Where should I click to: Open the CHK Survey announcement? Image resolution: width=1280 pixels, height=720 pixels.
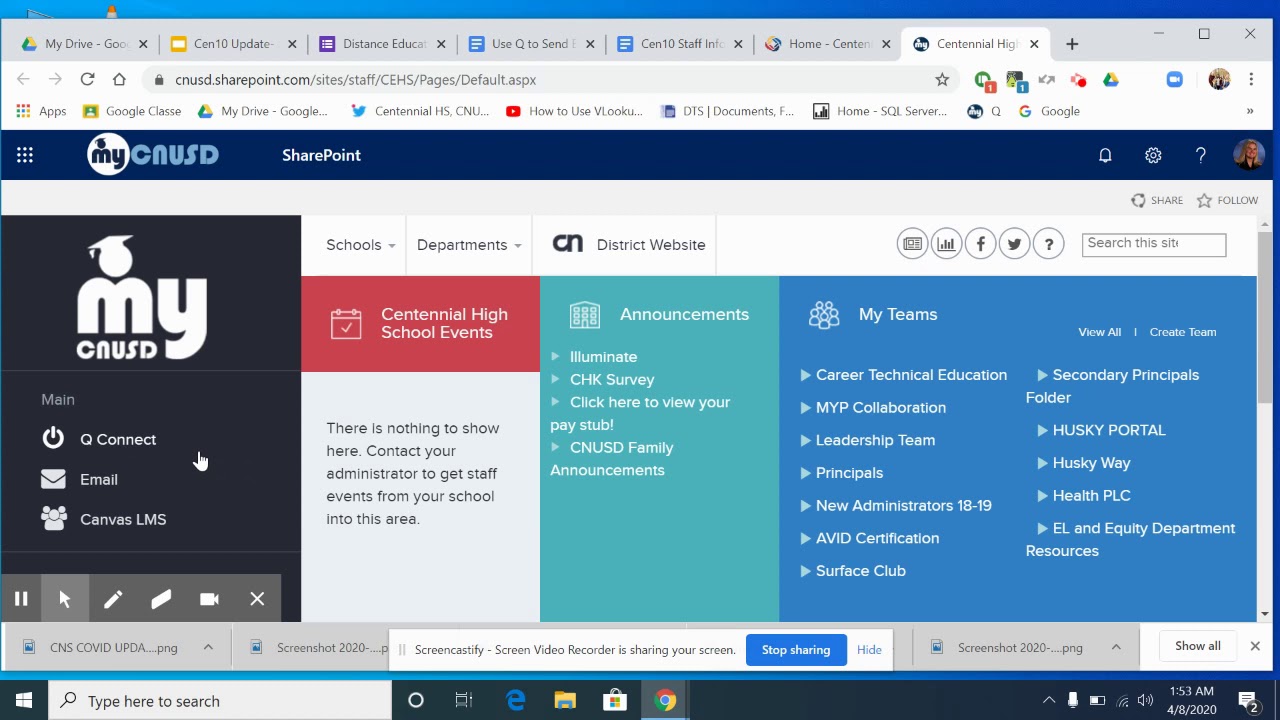(612, 380)
